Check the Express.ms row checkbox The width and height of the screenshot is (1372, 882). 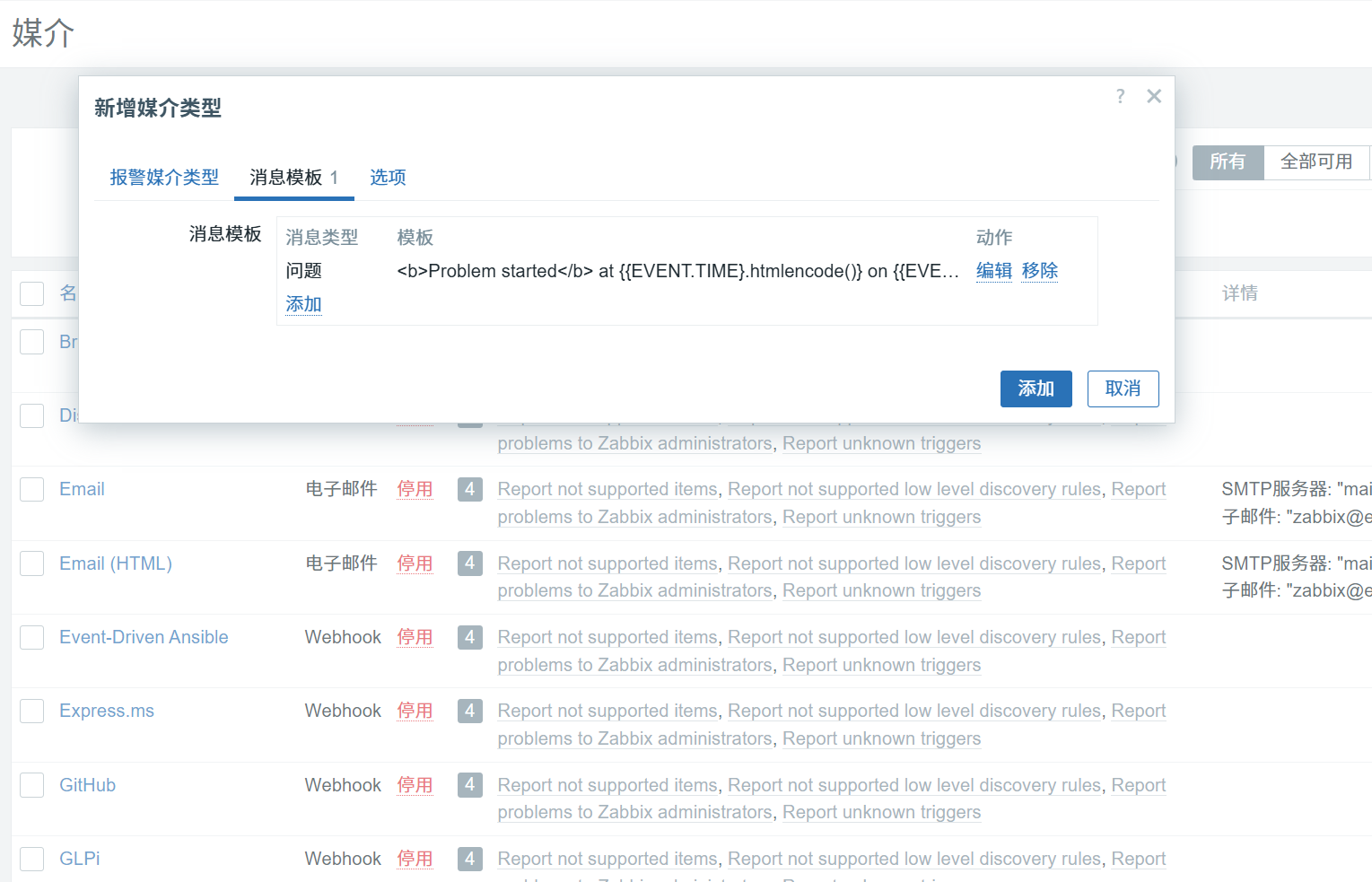coord(32,711)
